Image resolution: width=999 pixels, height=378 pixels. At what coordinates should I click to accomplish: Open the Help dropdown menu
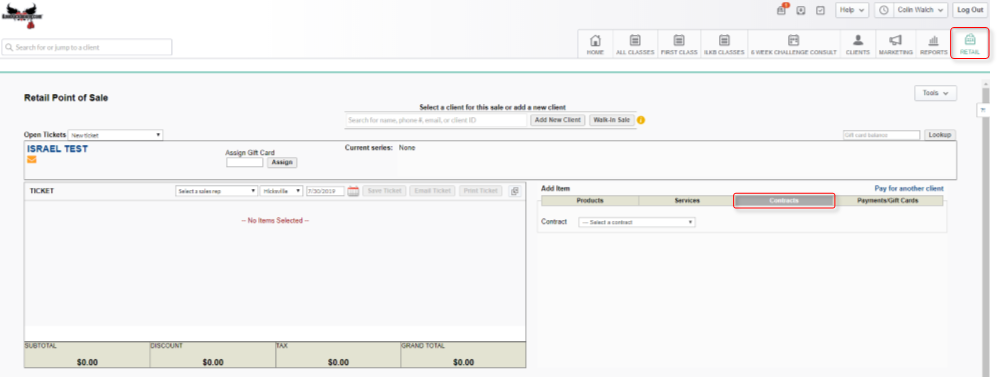852,10
